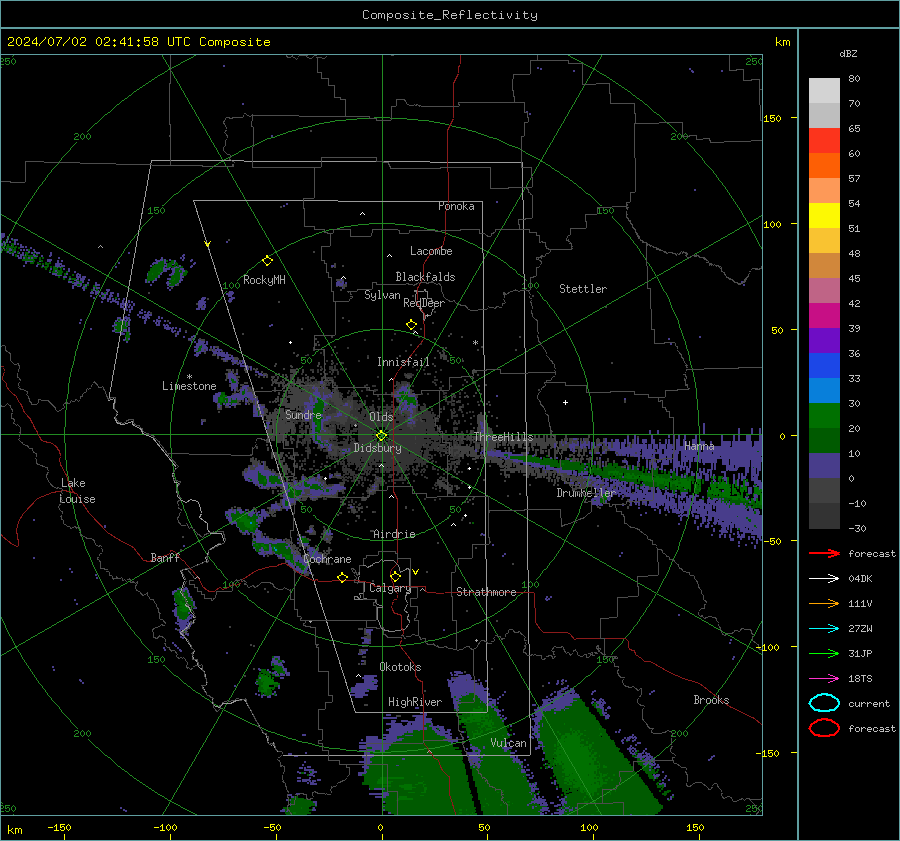
Task: Click the red forecast arrow in legend
Action: (x=824, y=553)
